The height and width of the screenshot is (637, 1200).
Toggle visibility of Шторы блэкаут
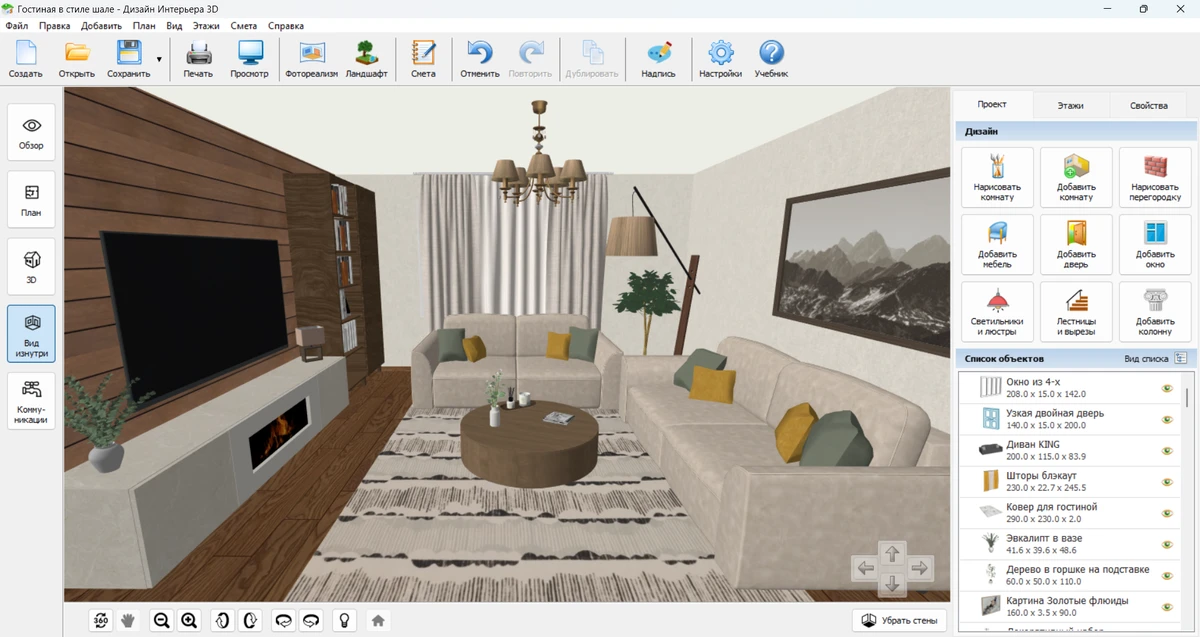tap(1166, 482)
